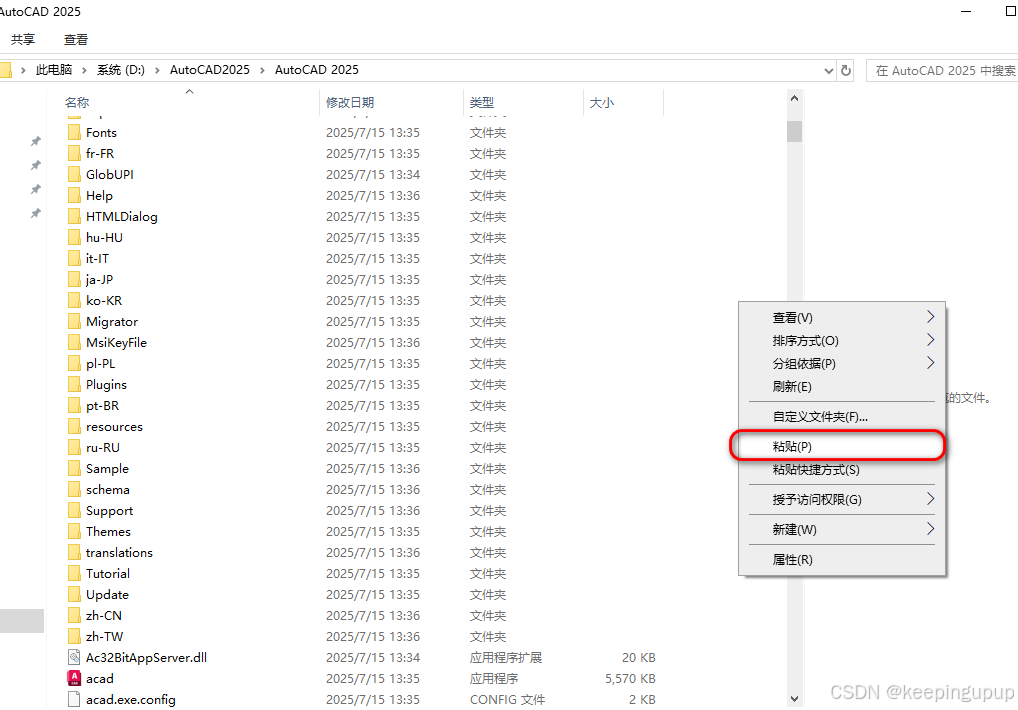
Task: Select the ja-JP folder name
Action: click(99, 280)
